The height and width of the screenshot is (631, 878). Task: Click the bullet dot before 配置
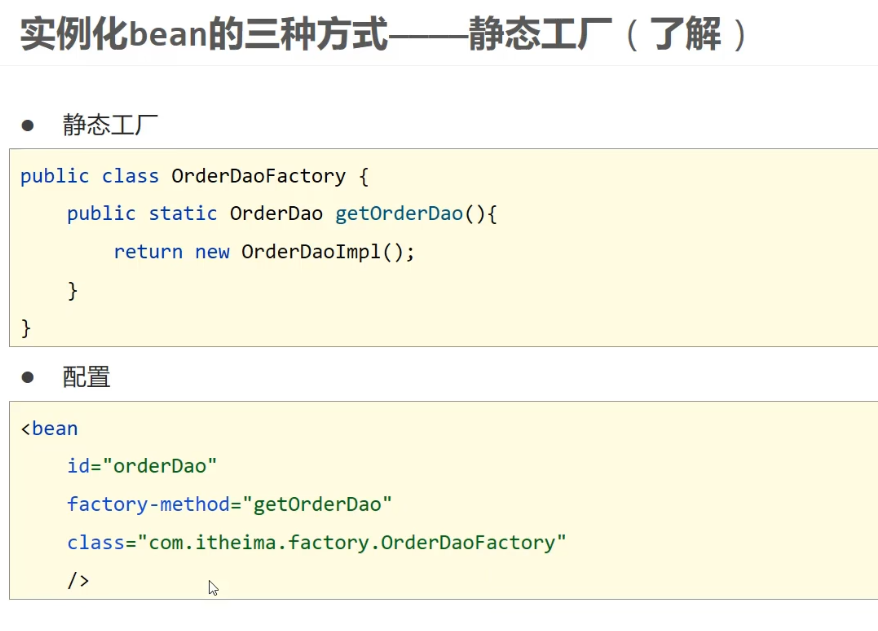coord(27,377)
